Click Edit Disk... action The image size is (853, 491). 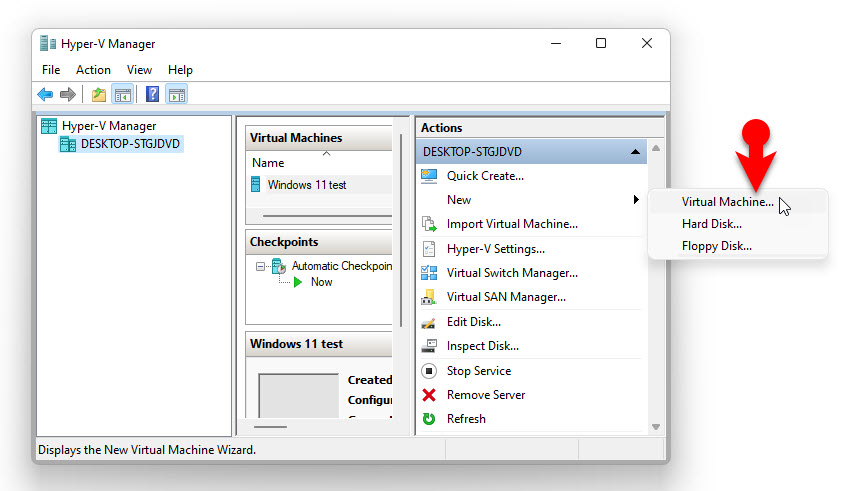(474, 322)
